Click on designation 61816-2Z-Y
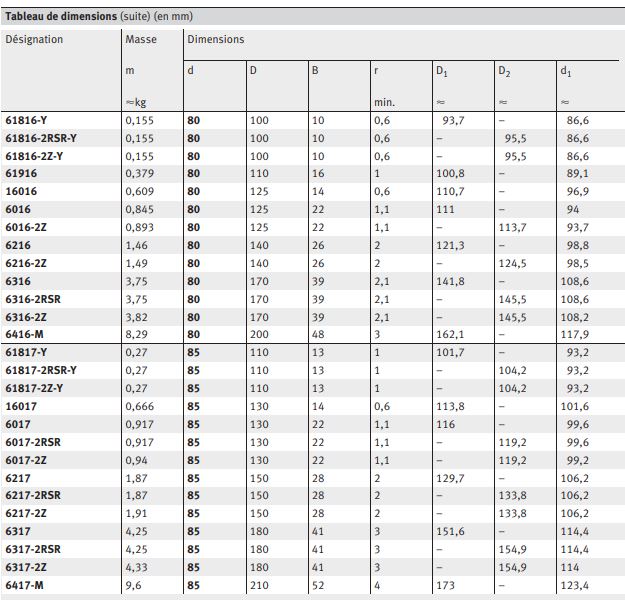Screen dimensions: 625x600 34,156
